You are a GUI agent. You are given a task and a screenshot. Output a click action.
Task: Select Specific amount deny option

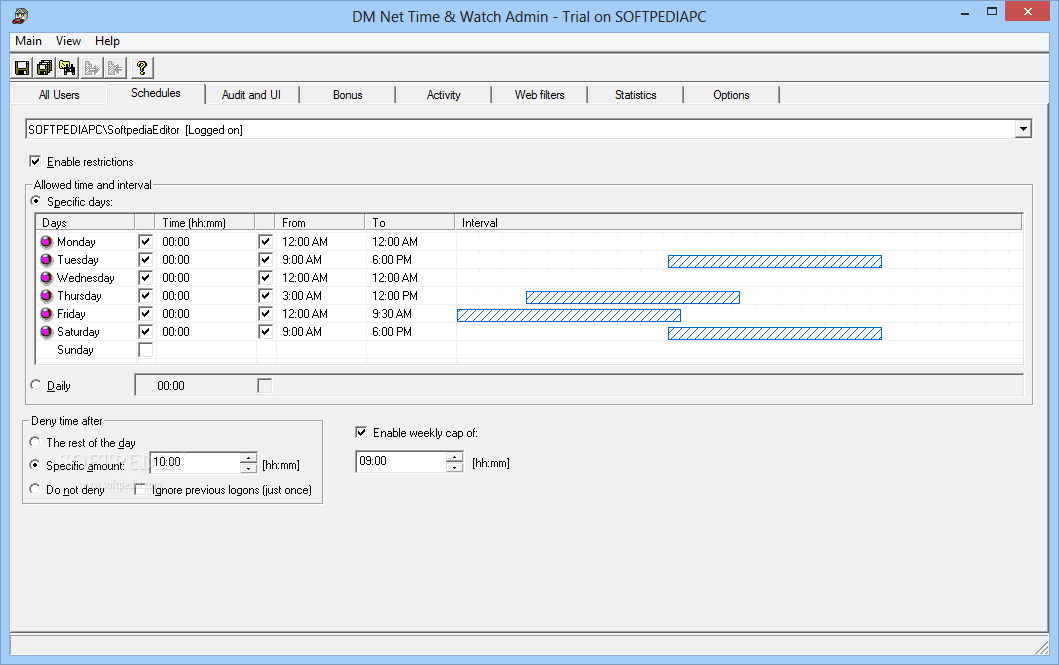[x=34, y=465]
